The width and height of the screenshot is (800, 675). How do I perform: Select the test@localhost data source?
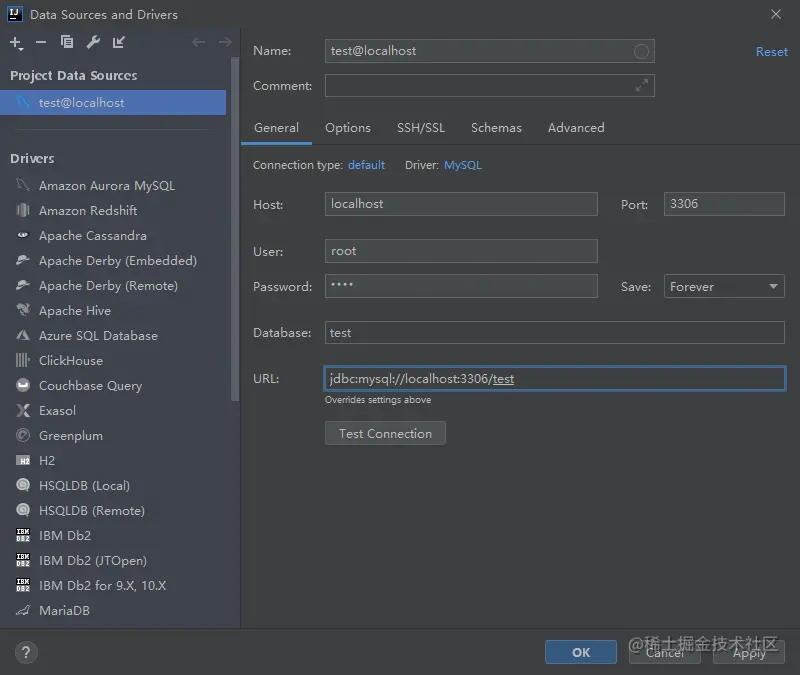pyautogui.click(x=113, y=103)
